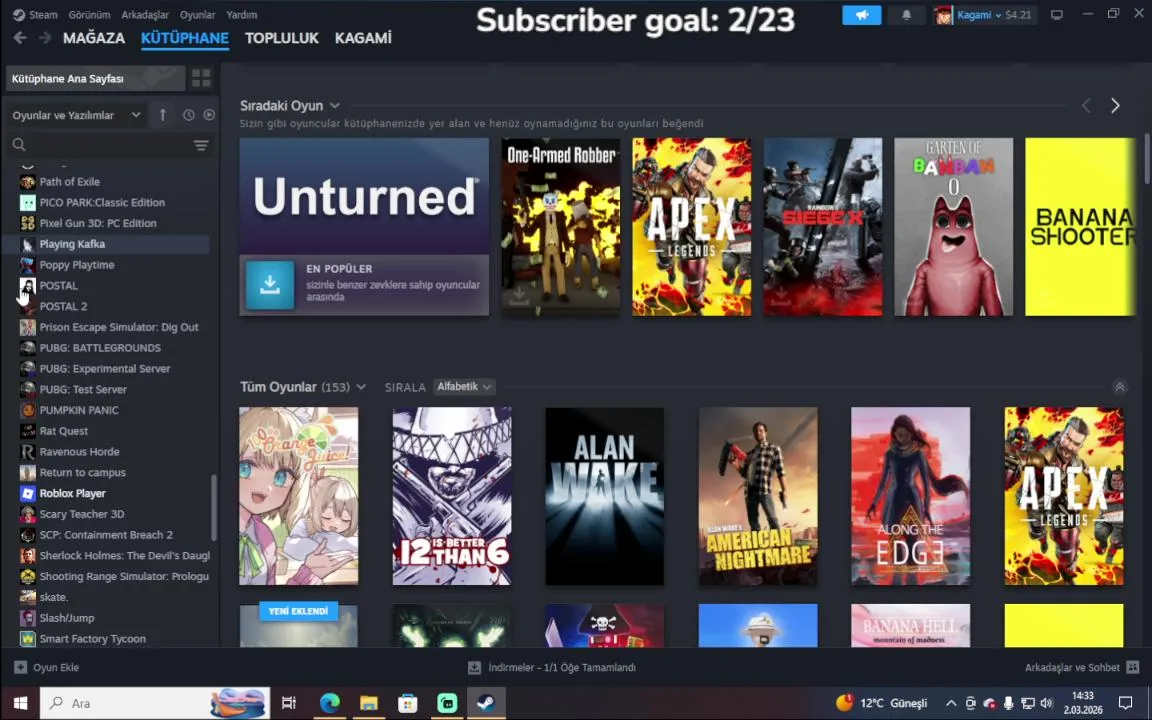1152x720 pixels.
Task: Open the Alfabetik sort dropdown
Action: click(464, 386)
